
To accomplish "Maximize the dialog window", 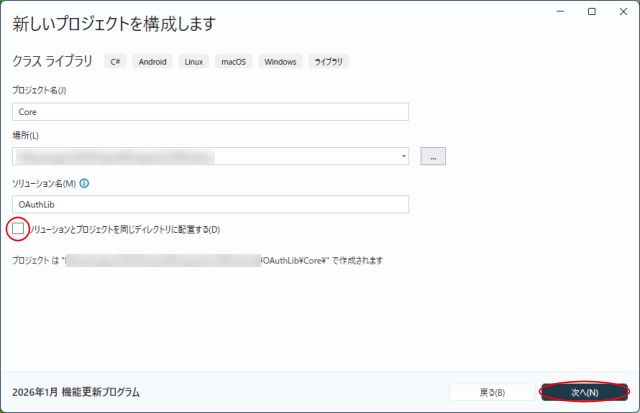I will click(591, 11).
